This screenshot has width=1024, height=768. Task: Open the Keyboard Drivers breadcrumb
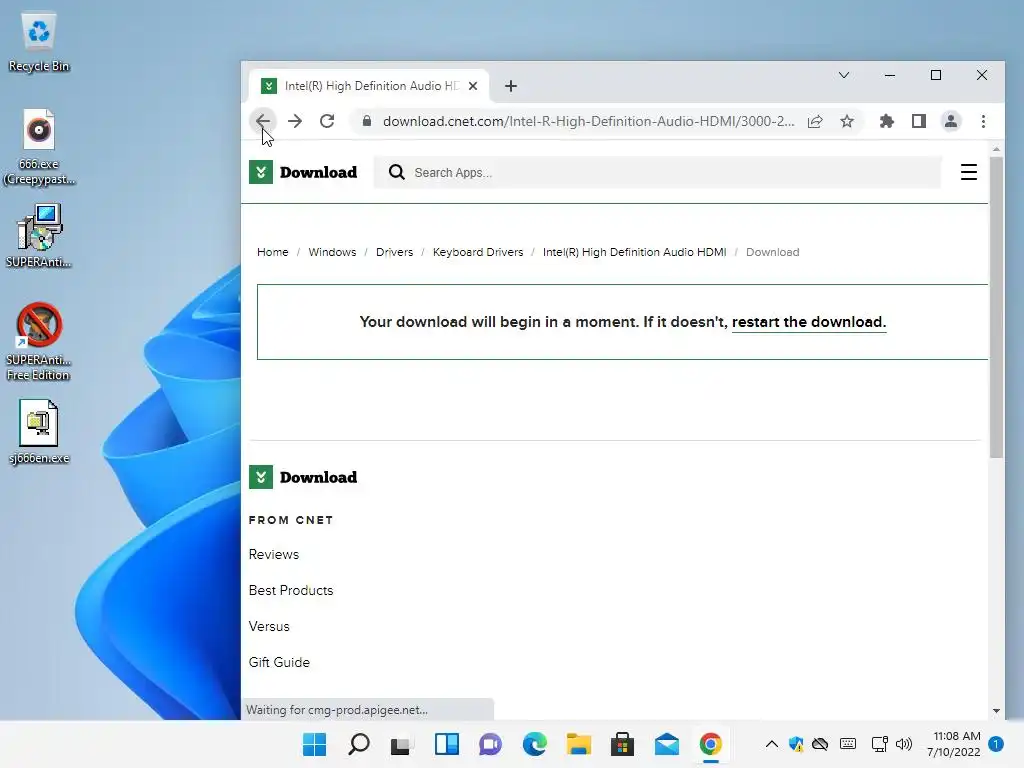tap(478, 252)
